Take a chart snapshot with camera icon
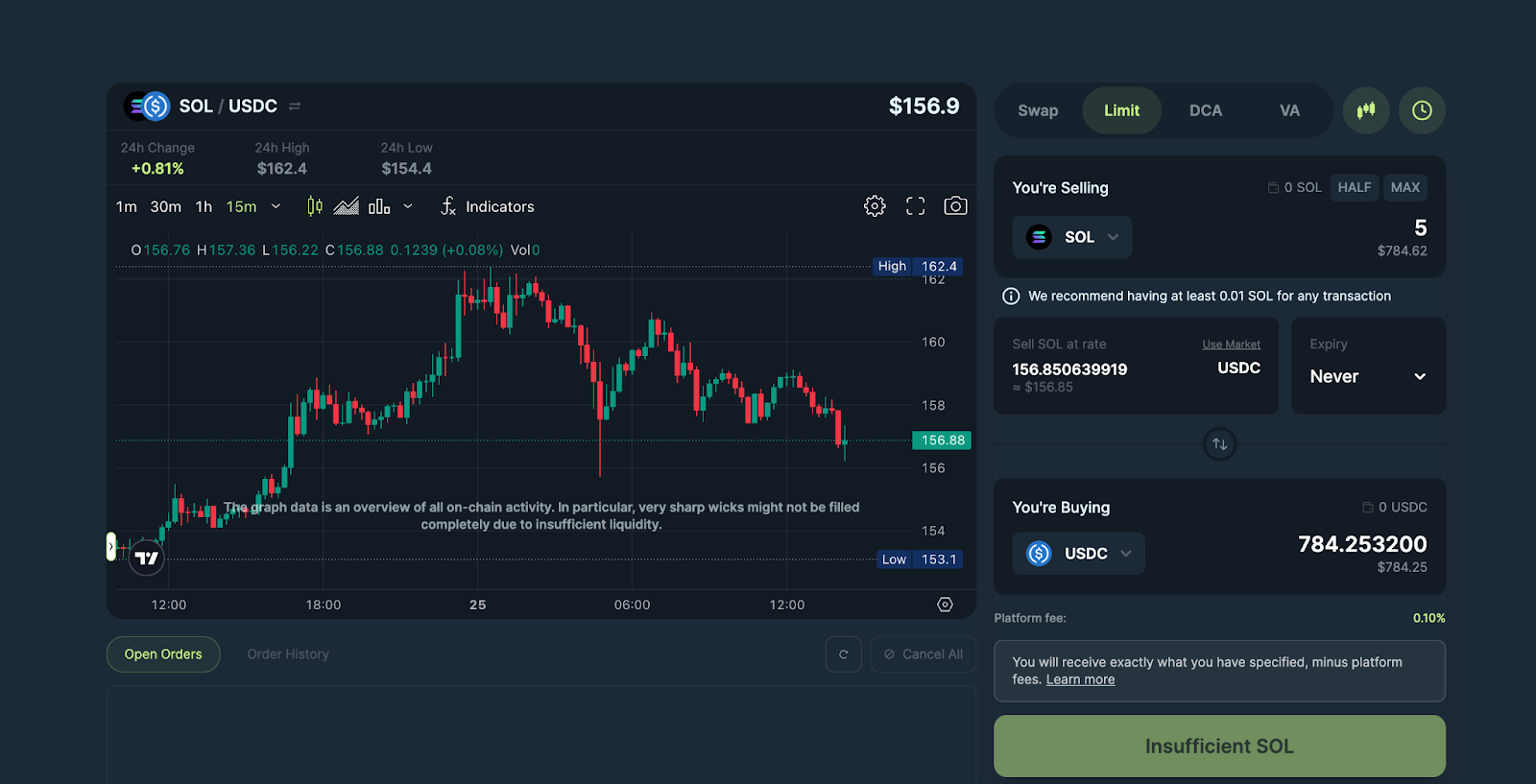1536x784 pixels. pos(955,206)
